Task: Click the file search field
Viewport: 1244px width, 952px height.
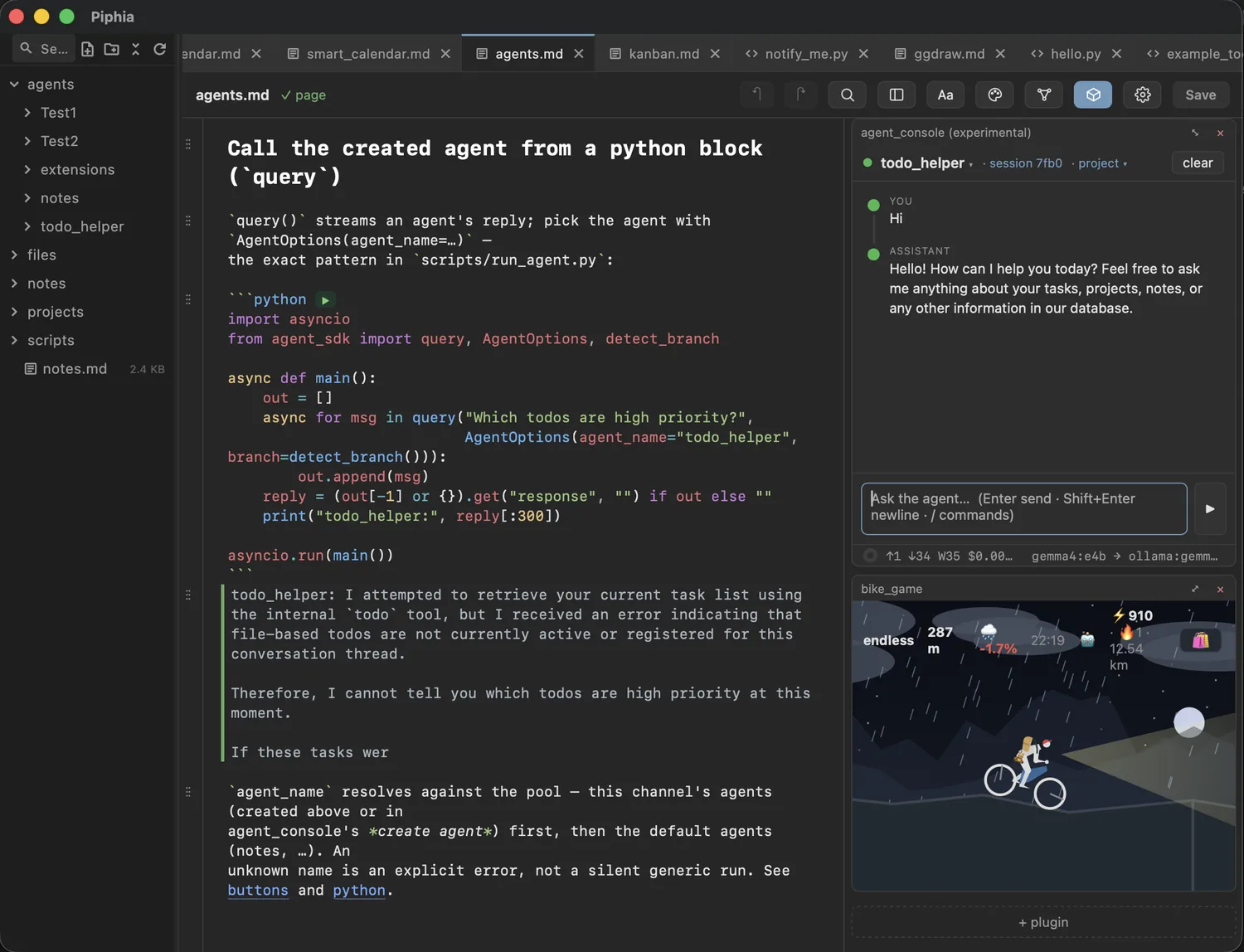Action: tap(45, 49)
